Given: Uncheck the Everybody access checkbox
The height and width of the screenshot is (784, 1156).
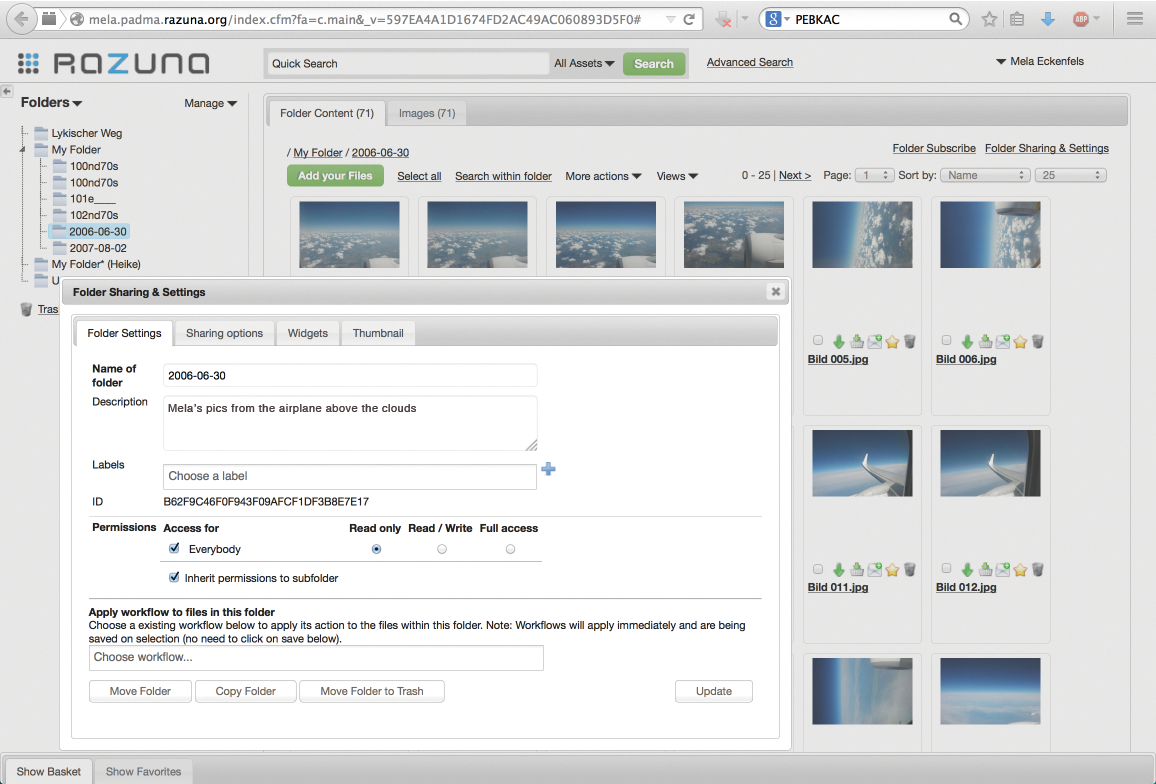Looking at the screenshot, I should (x=175, y=549).
